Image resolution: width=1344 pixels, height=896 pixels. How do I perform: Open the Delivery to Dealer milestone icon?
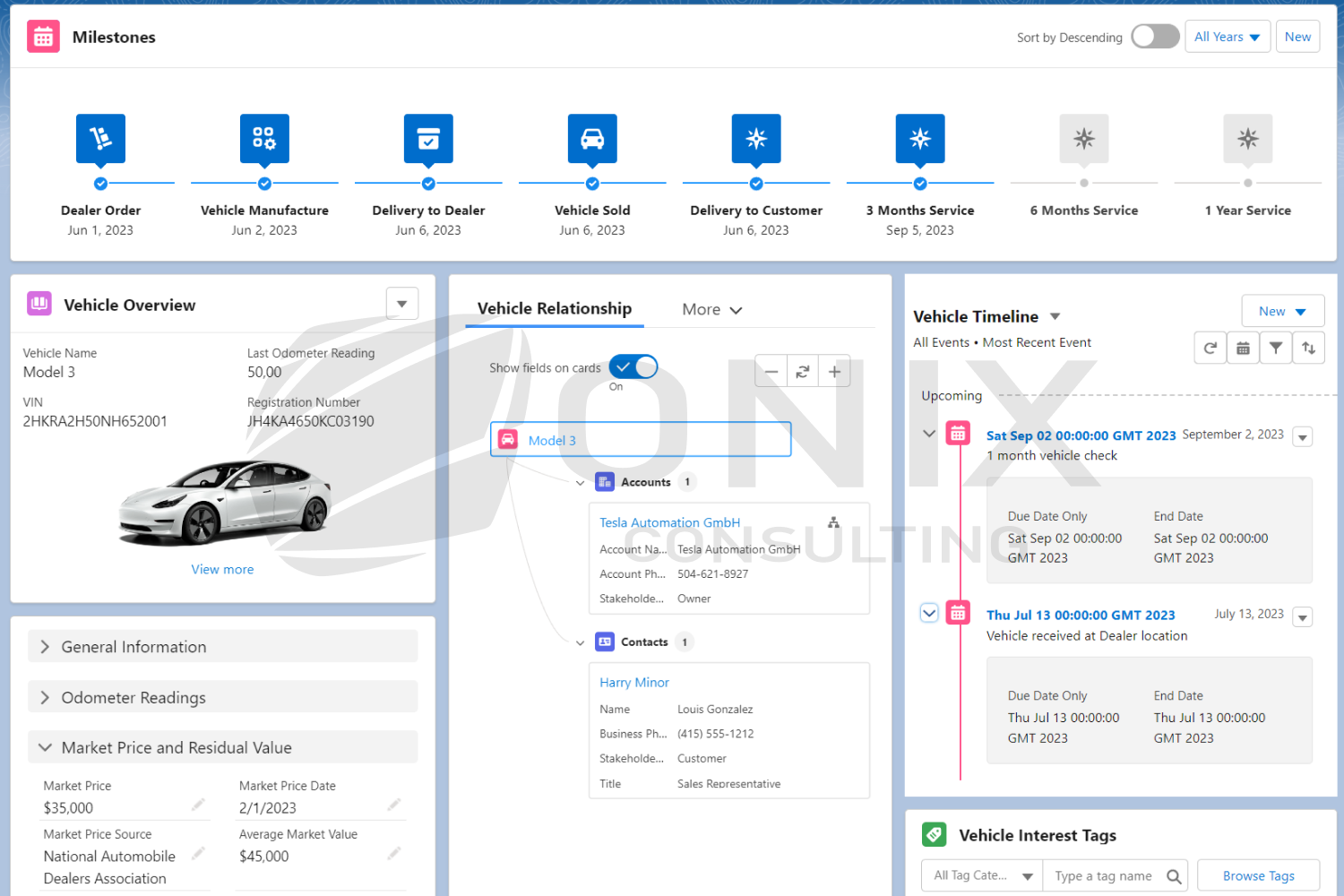point(428,139)
